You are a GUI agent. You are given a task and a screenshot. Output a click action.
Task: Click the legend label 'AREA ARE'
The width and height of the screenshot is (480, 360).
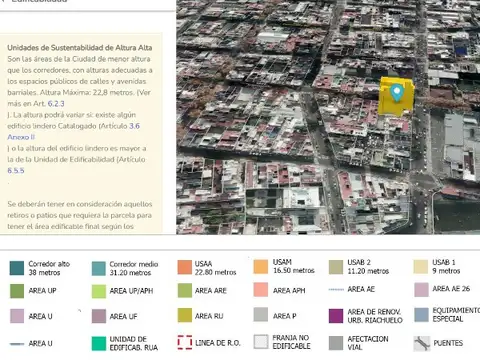coord(211,291)
